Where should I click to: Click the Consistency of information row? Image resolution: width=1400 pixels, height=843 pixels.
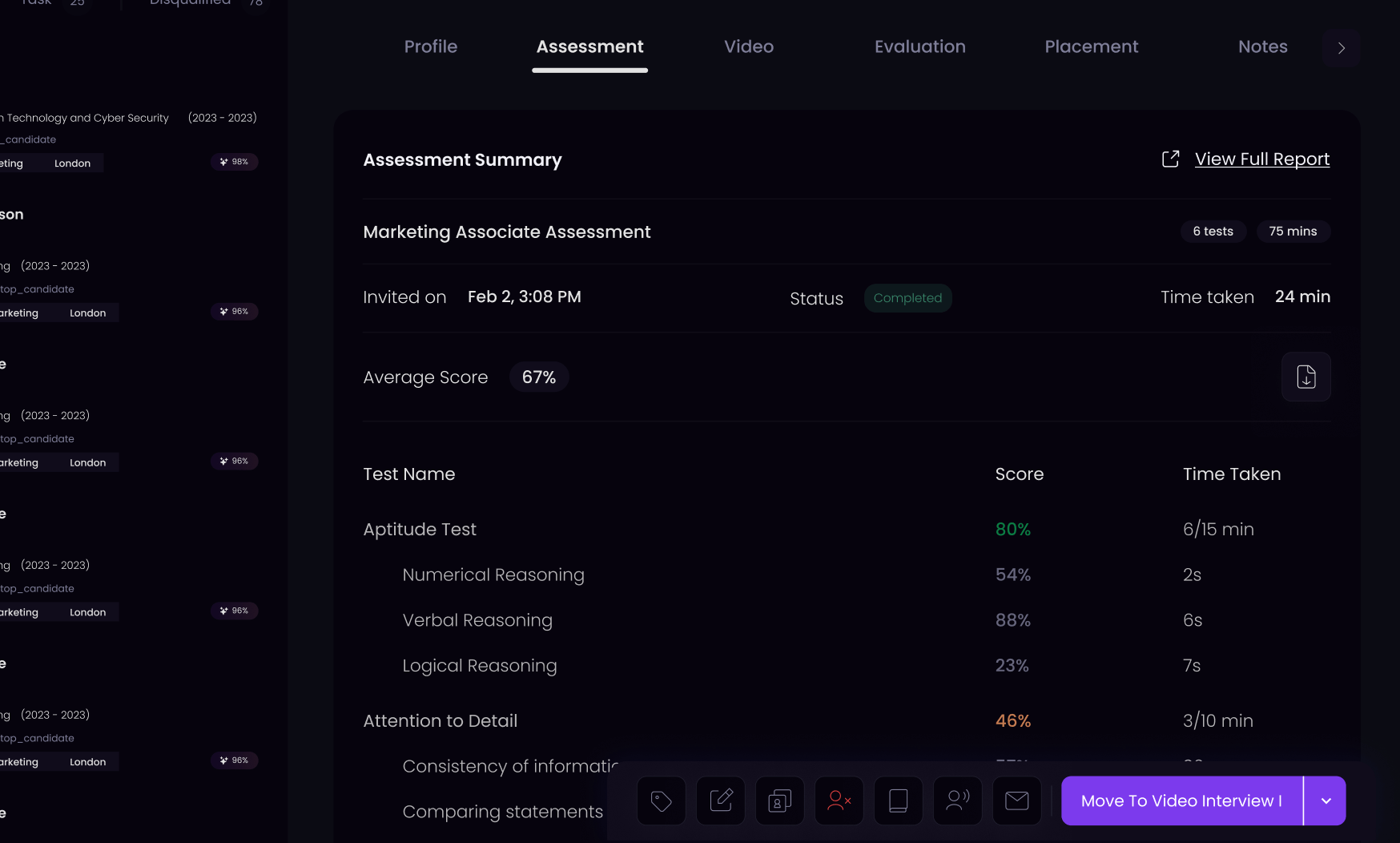point(510,766)
